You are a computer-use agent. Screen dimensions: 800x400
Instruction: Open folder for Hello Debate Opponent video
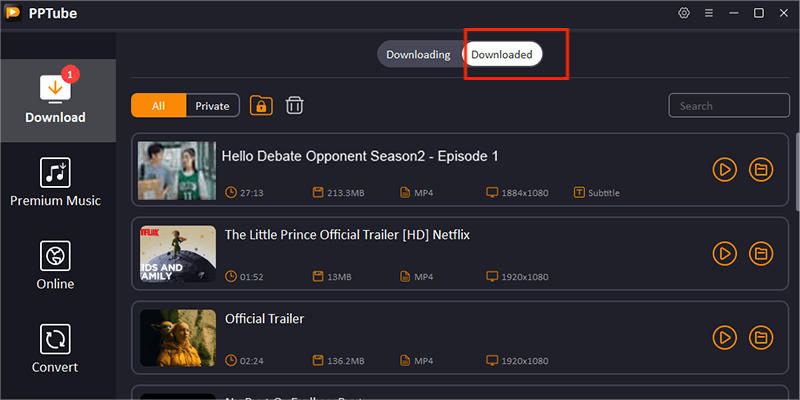tap(761, 170)
